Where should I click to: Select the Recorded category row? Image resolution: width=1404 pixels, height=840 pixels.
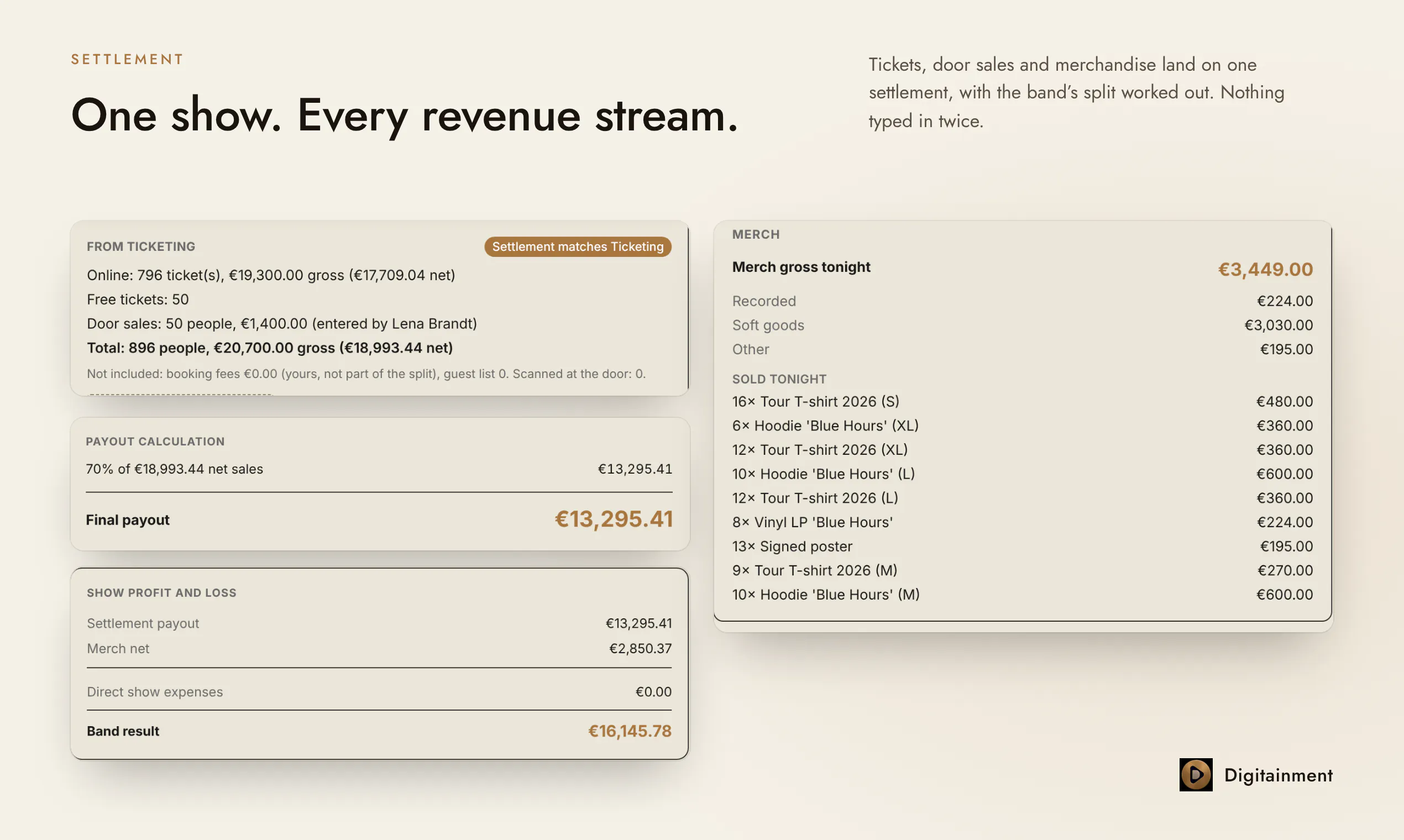[x=1023, y=301]
